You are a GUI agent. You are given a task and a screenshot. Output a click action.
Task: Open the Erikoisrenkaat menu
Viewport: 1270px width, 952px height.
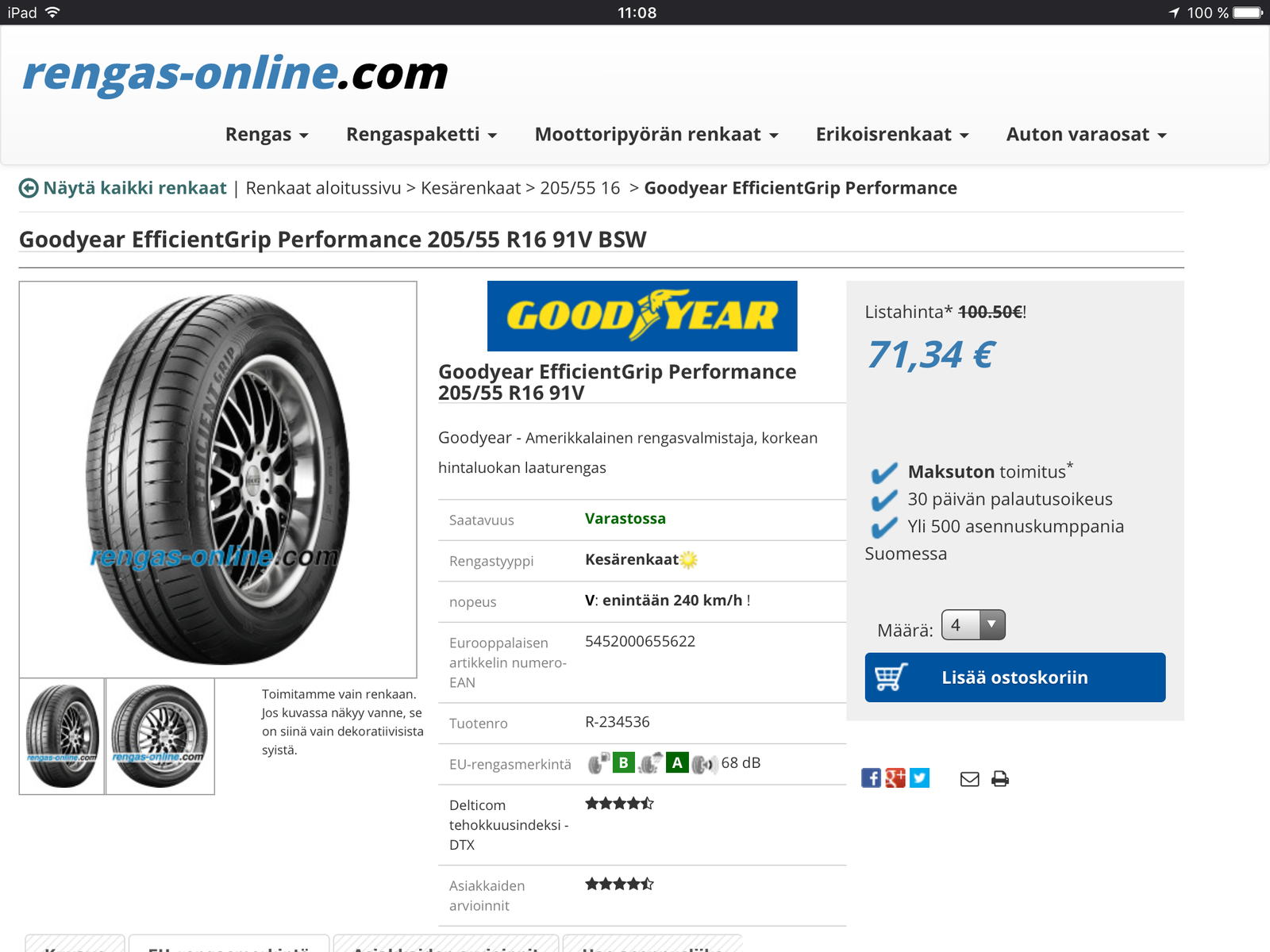tap(892, 134)
